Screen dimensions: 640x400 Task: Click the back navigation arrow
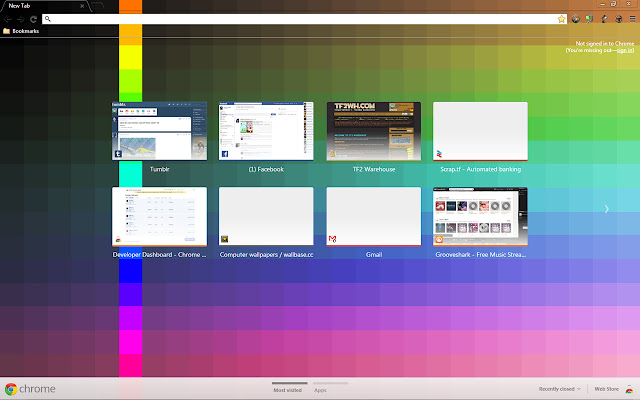click(8, 19)
